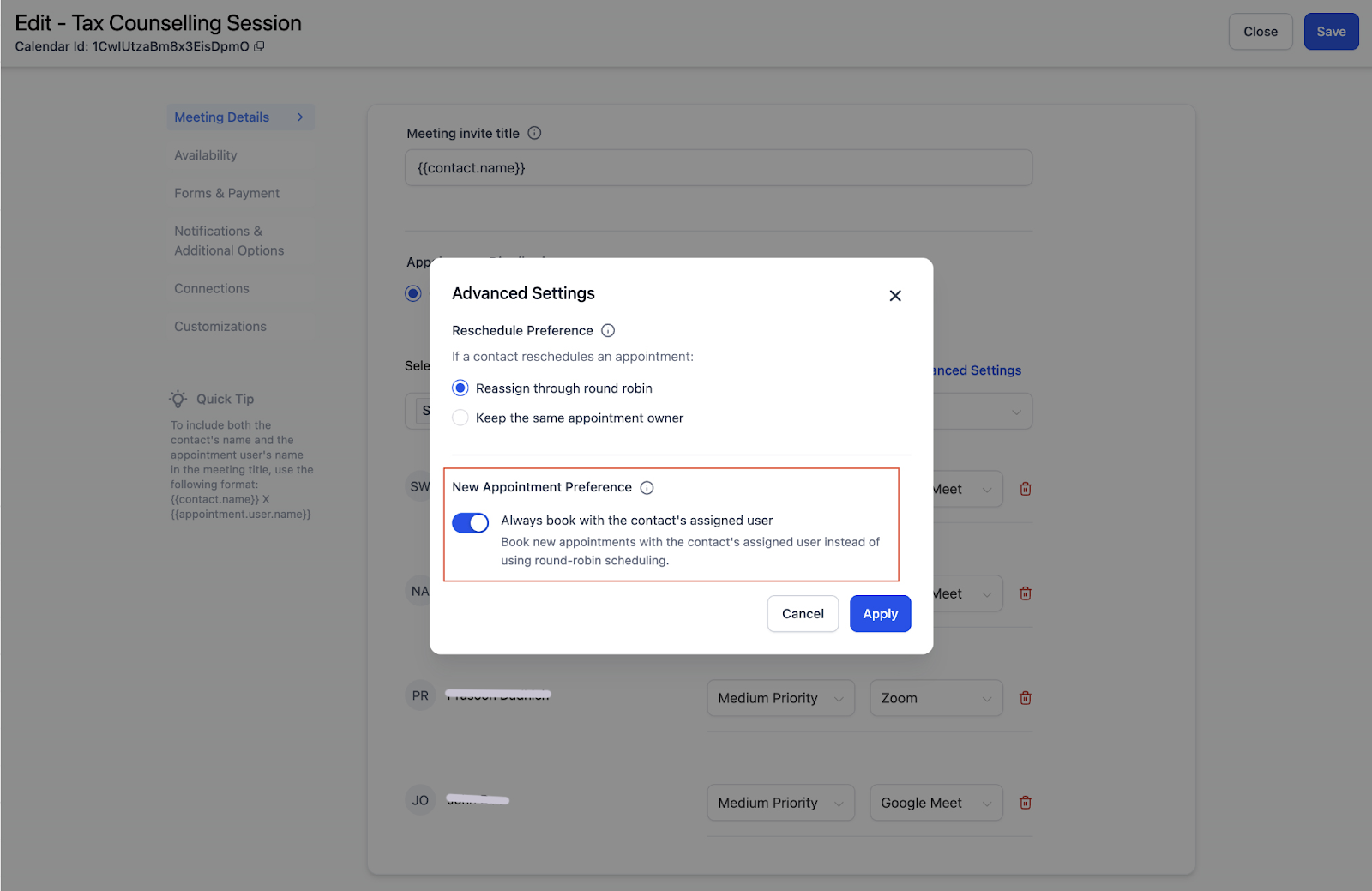Open the JO row Google Meet dropdown
Image resolution: width=1372 pixels, height=891 pixels.
(936, 803)
